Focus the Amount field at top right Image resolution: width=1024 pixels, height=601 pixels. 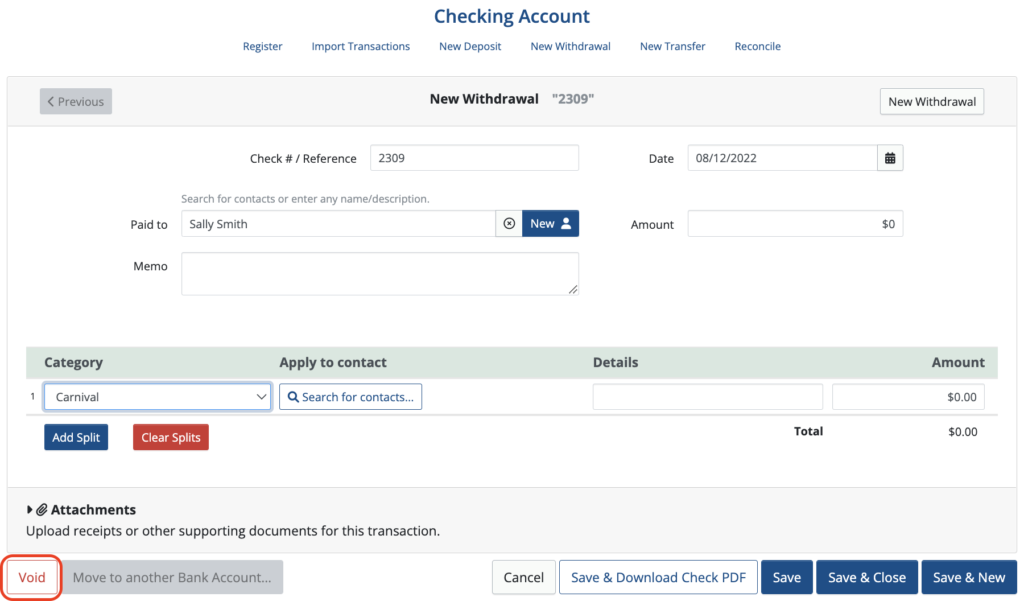(795, 223)
